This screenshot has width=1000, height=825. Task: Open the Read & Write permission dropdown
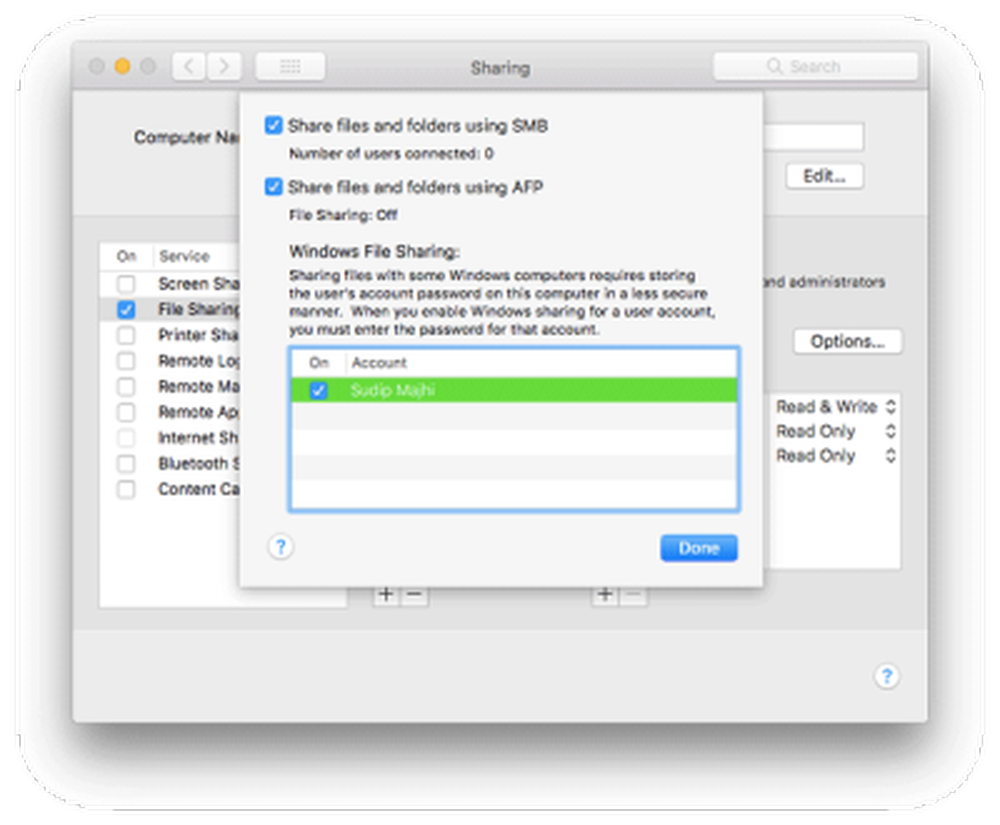(x=835, y=407)
